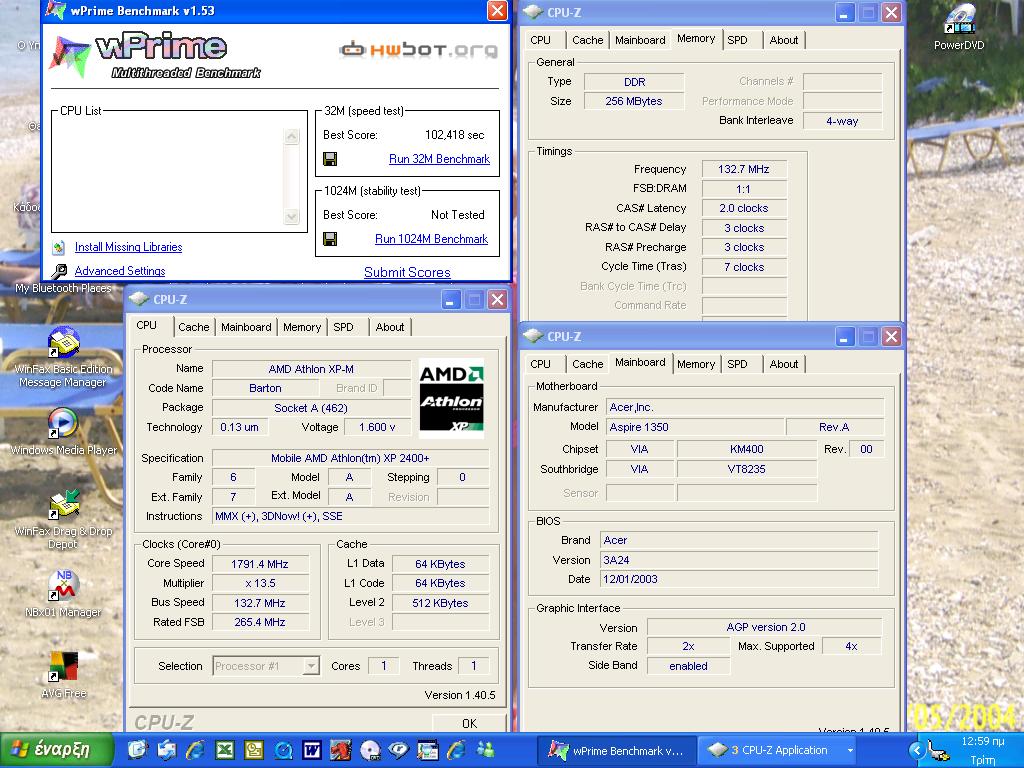This screenshot has width=1024, height=768.
Task: Click the Southbridge value VT8235
Action: coord(746,469)
